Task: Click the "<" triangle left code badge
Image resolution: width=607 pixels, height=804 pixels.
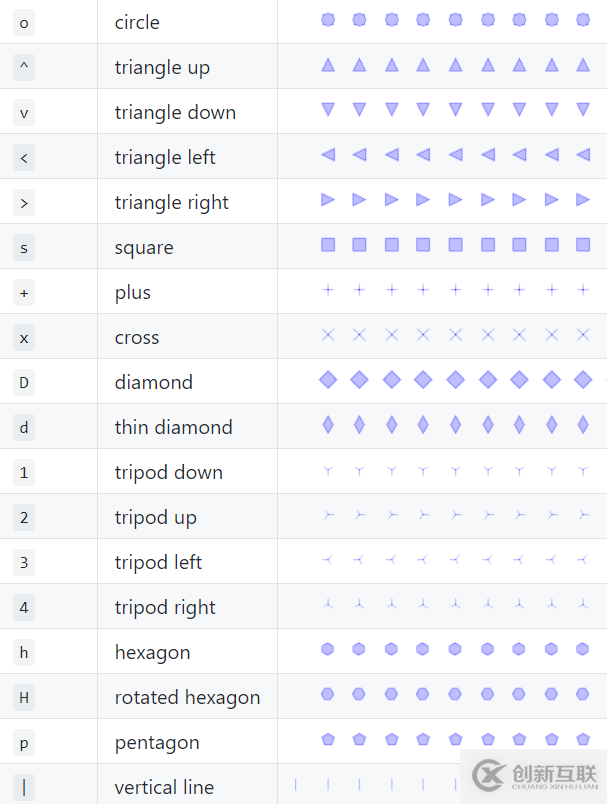Action: click(x=24, y=158)
